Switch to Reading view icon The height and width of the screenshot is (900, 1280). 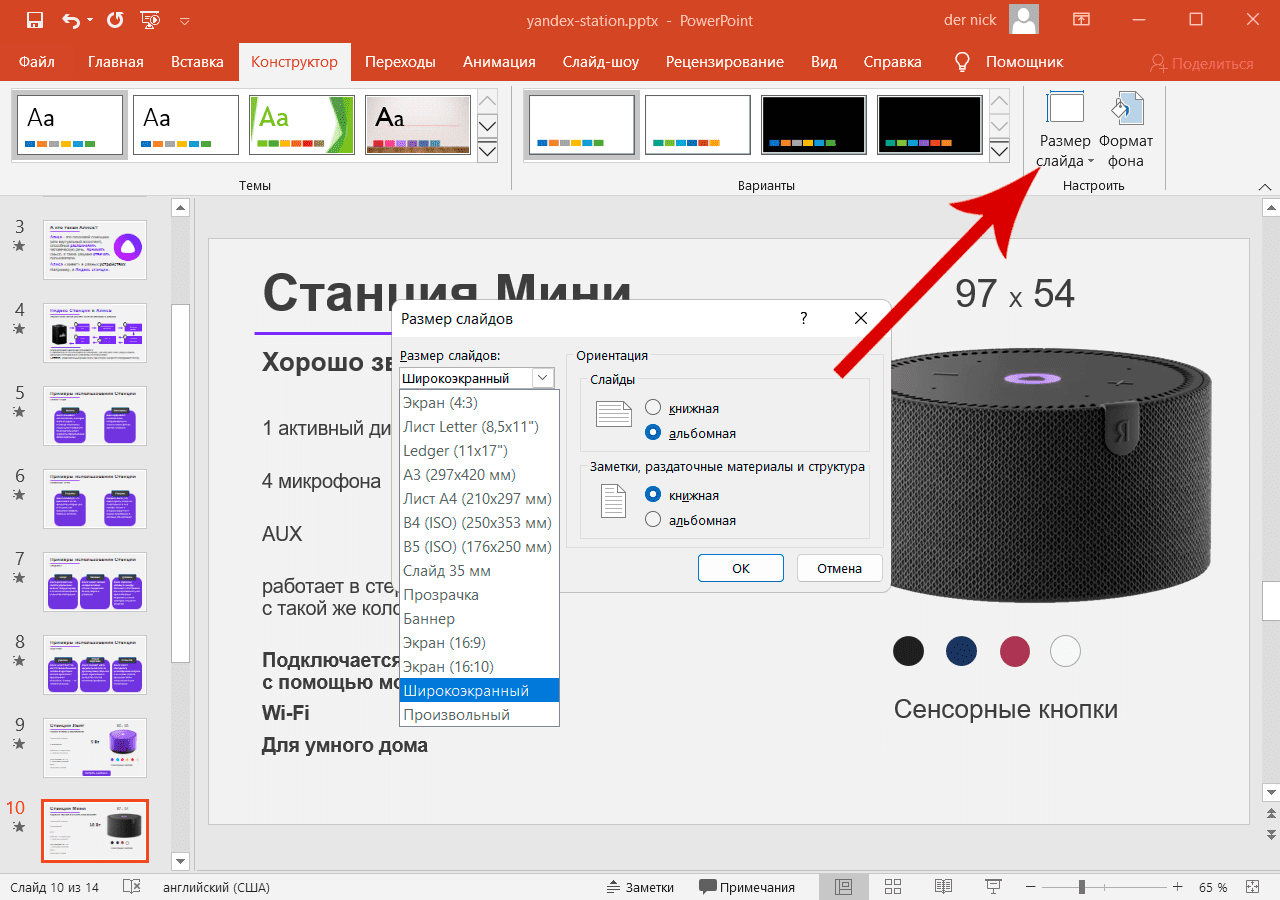click(943, 887)
